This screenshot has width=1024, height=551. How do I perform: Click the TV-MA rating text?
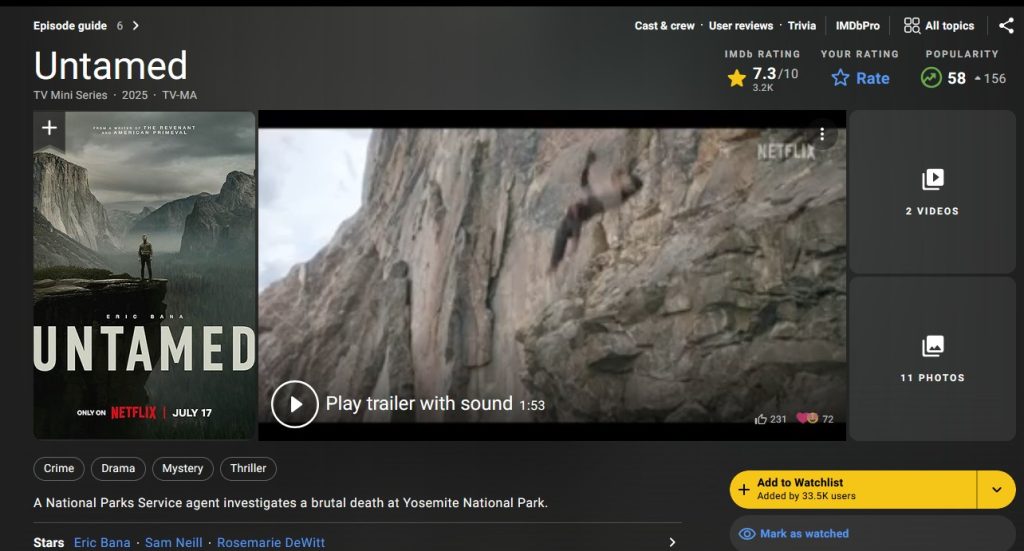[x=180, y=95]
